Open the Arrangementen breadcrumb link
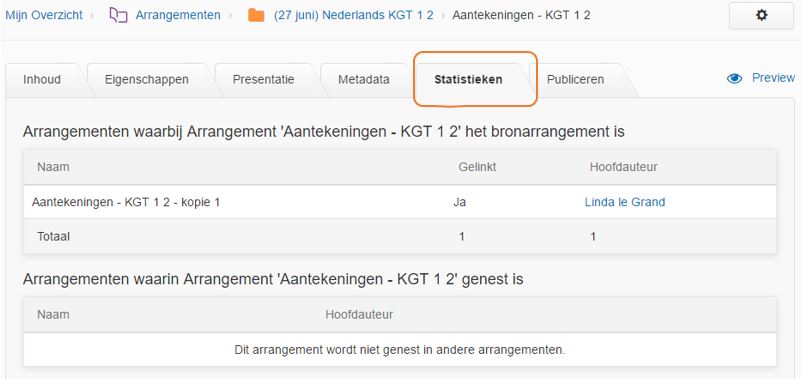This screenshot has width=801, height=379. click(178, 15)
